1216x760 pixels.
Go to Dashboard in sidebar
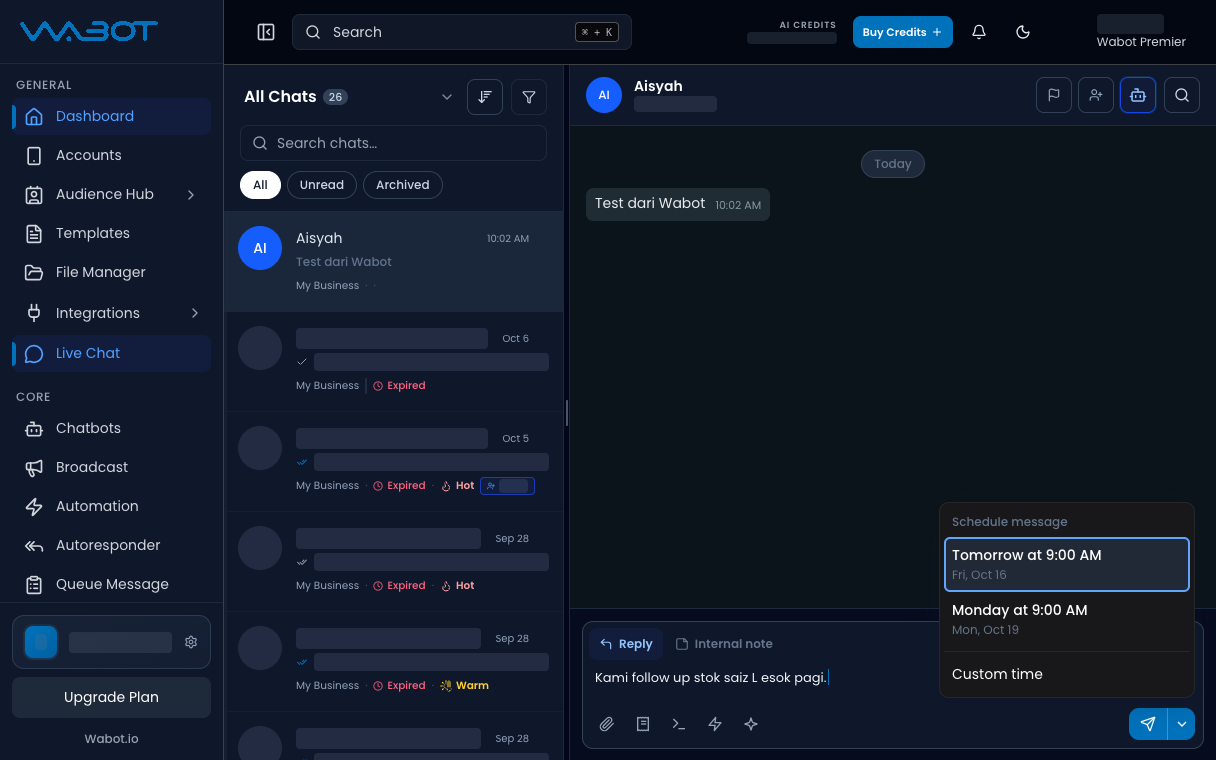pos(111,116)
